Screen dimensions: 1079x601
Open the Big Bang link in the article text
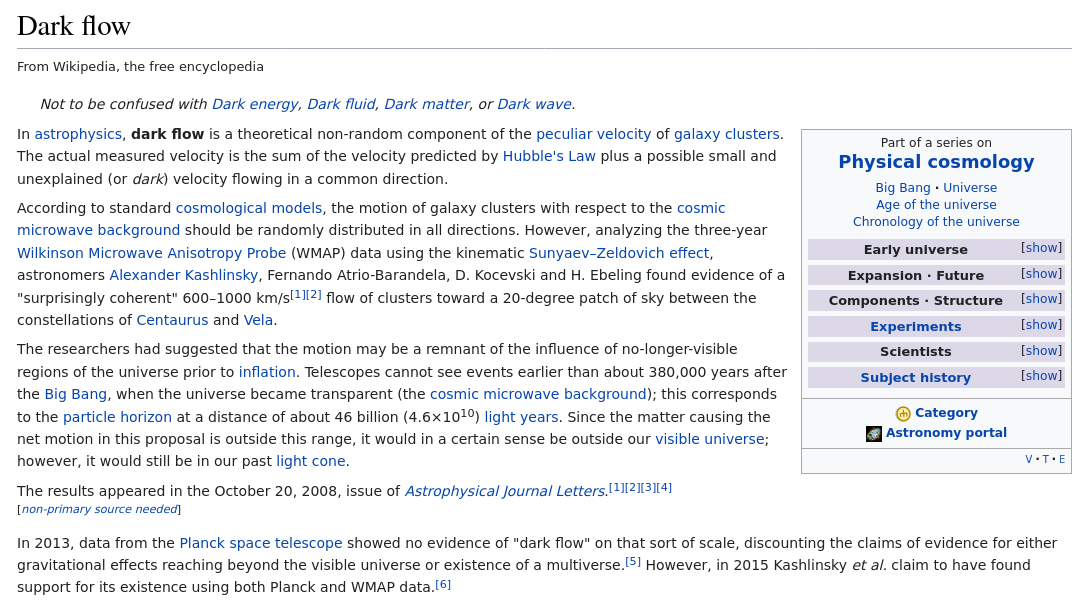pyautogui.click(x=76, y=394)
